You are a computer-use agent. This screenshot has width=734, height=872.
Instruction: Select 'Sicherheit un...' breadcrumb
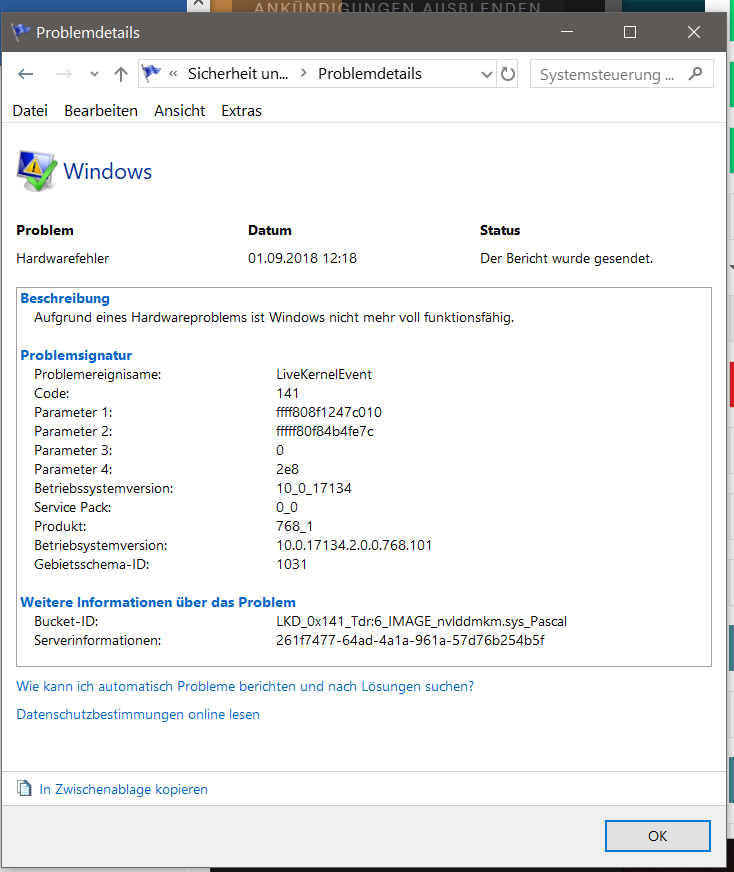(238, 74)
